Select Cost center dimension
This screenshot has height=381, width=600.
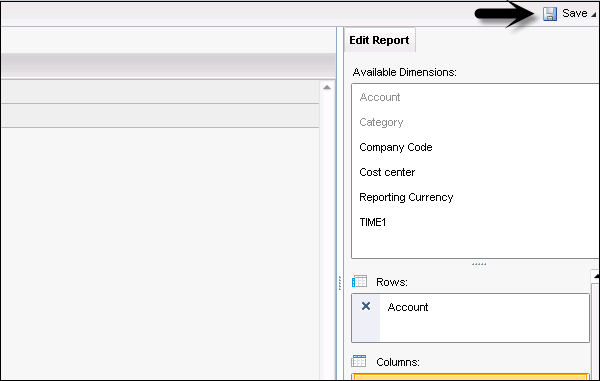coord(387,172)
